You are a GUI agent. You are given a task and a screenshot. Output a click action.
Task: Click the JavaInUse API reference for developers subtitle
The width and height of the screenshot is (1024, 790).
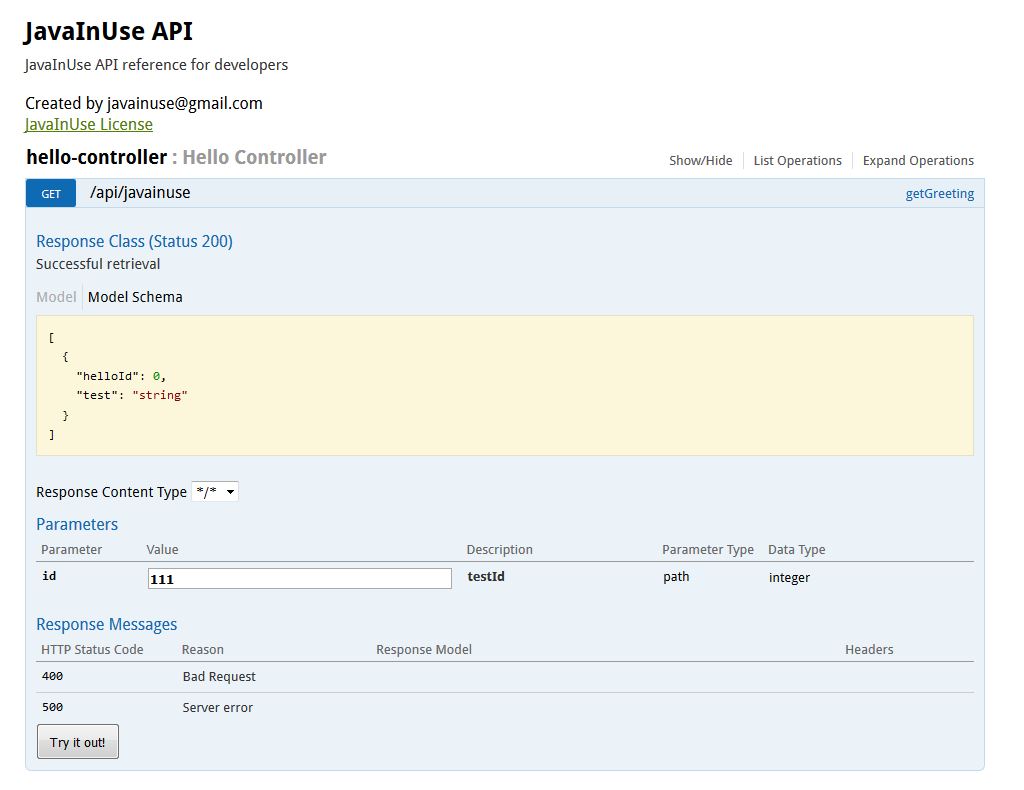coord(156,65)
